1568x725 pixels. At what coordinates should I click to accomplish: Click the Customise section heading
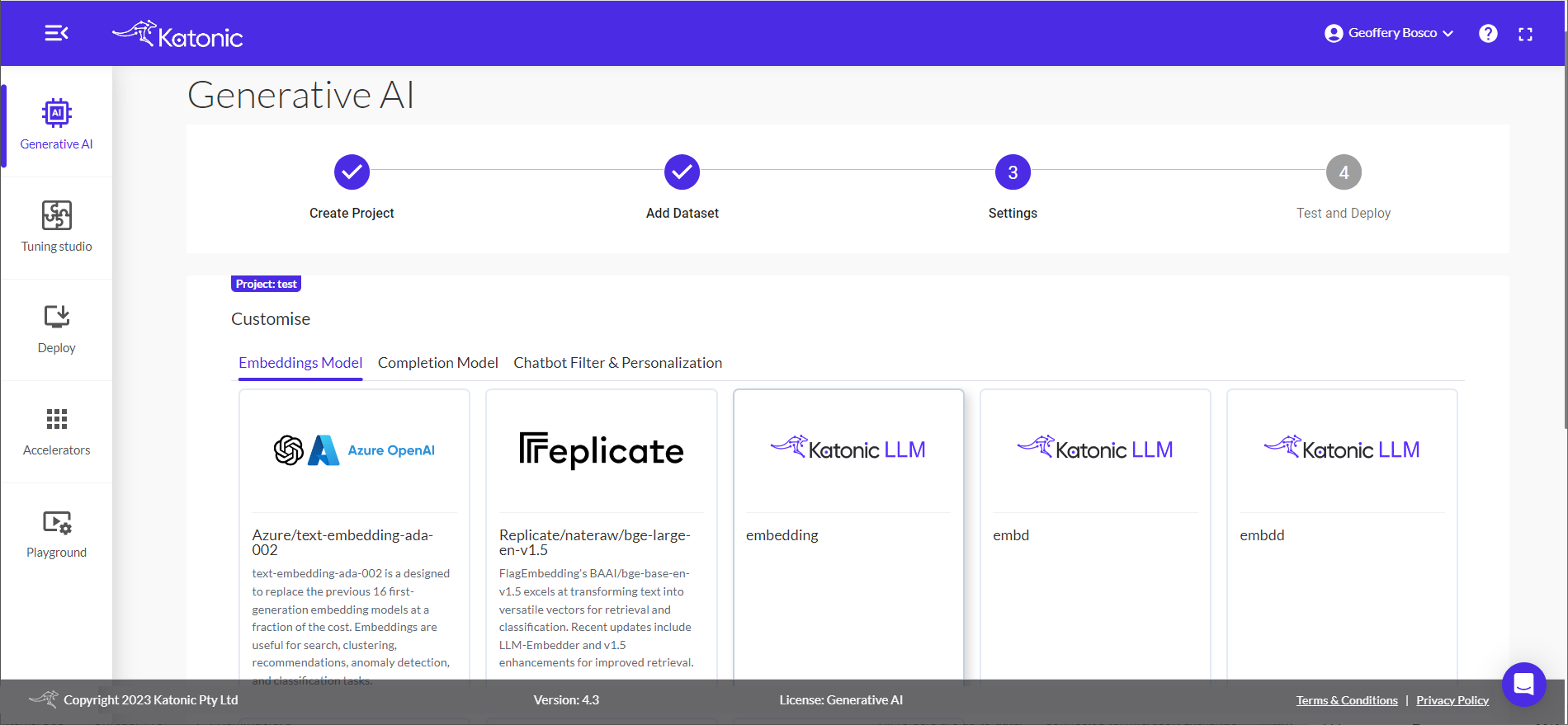tap(271, 319)
